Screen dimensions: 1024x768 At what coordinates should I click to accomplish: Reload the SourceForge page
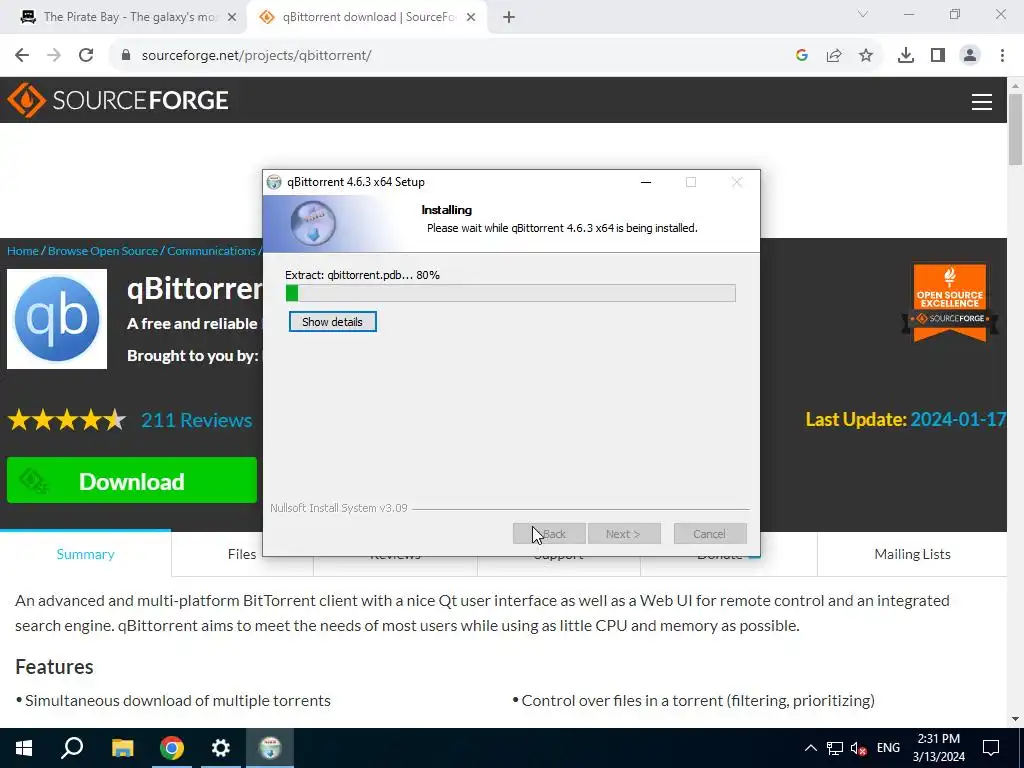(x=86, y=56)
